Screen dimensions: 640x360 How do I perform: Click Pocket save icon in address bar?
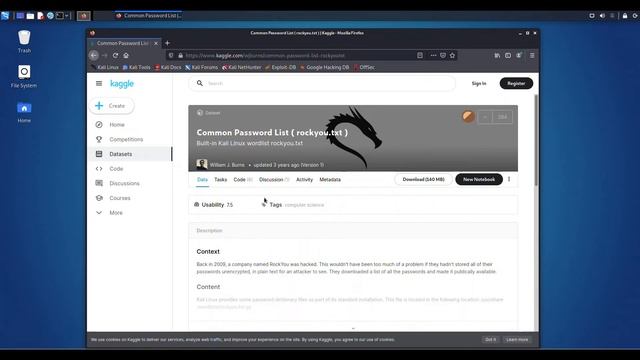click(x=443, y=55)
